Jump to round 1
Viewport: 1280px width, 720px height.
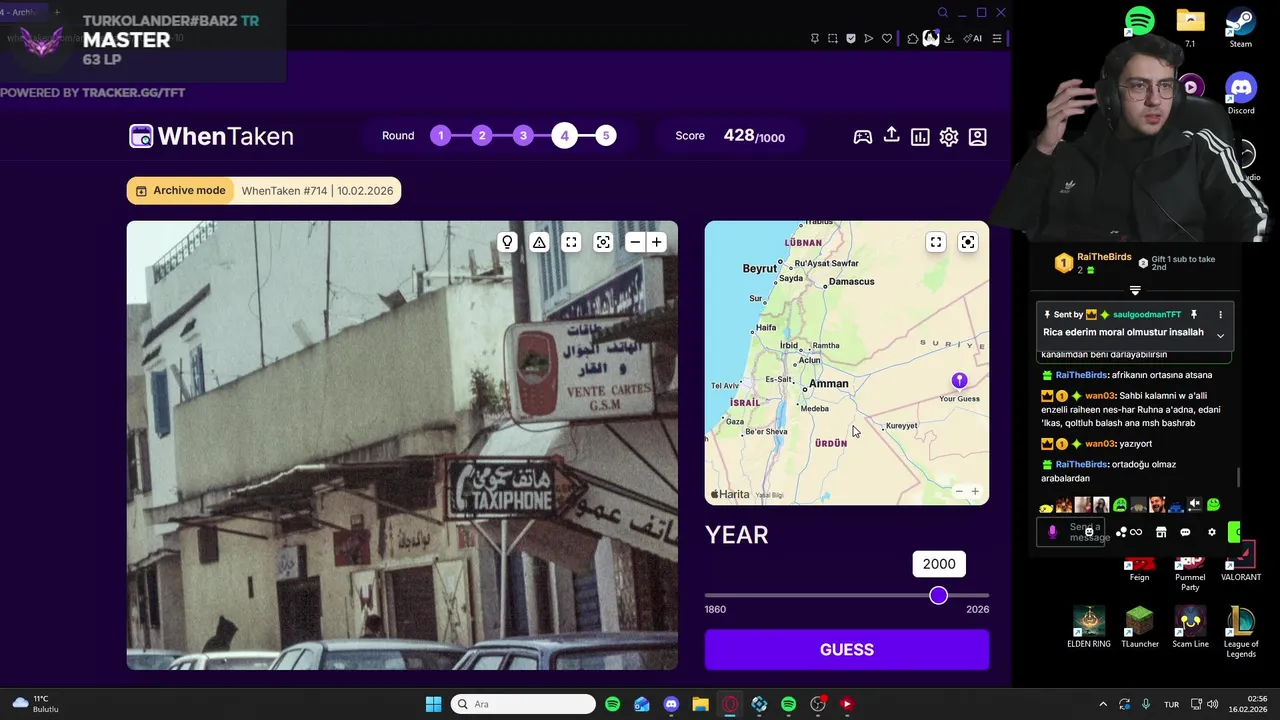tap(441, 136)
